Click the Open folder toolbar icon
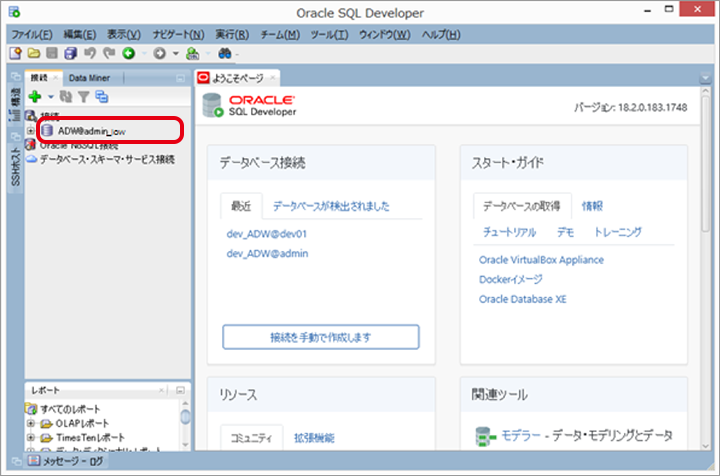 (34, 53)
